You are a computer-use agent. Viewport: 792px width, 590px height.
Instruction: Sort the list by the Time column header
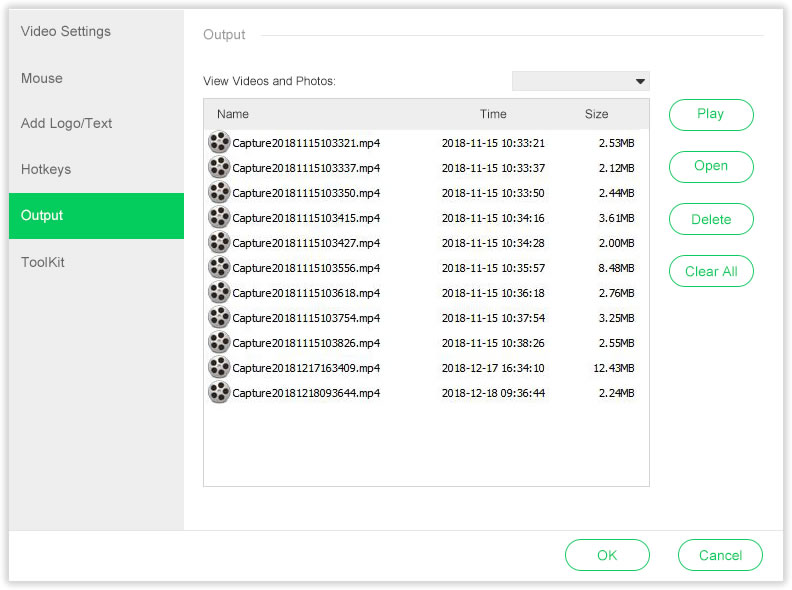point(493,114)
